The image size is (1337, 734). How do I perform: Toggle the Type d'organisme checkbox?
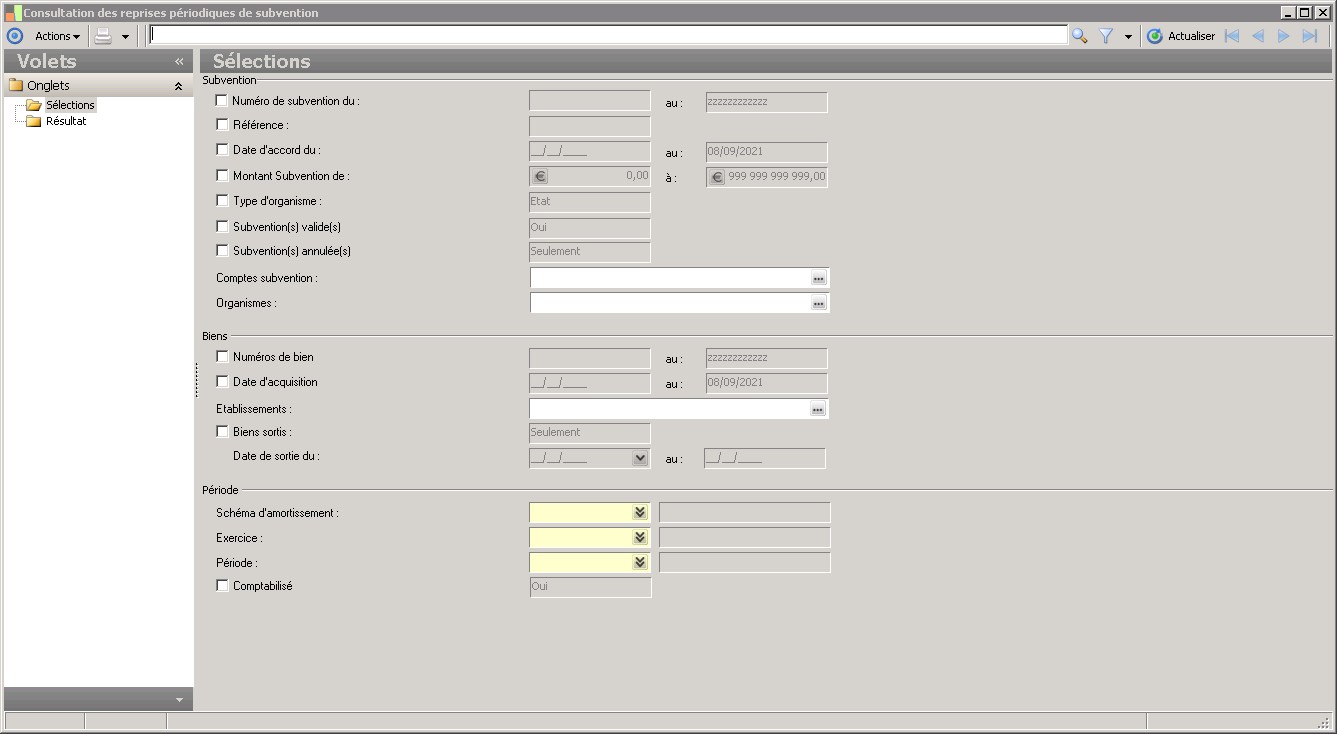point(222,201)
